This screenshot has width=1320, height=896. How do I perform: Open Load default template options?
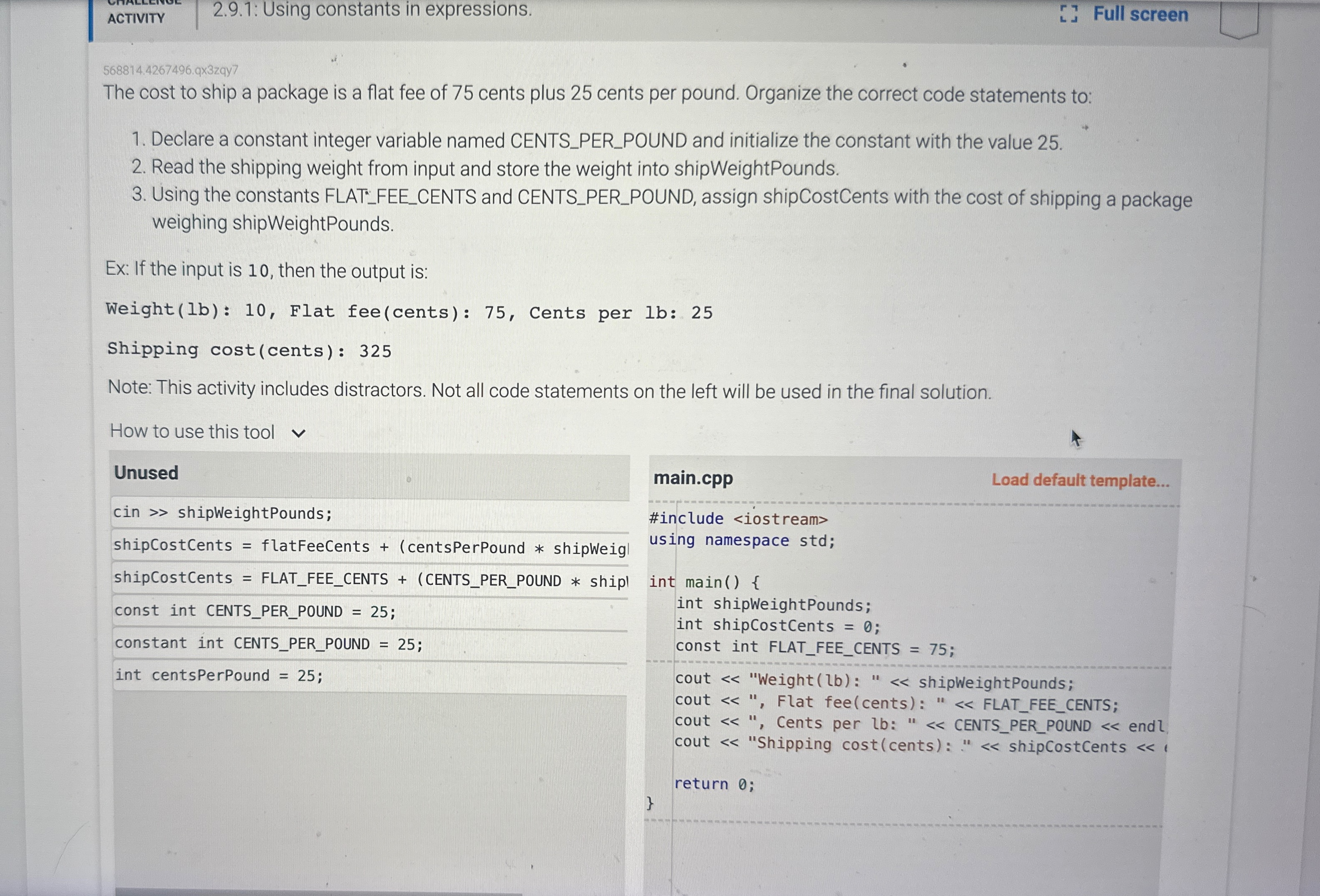pos(1080,480)
